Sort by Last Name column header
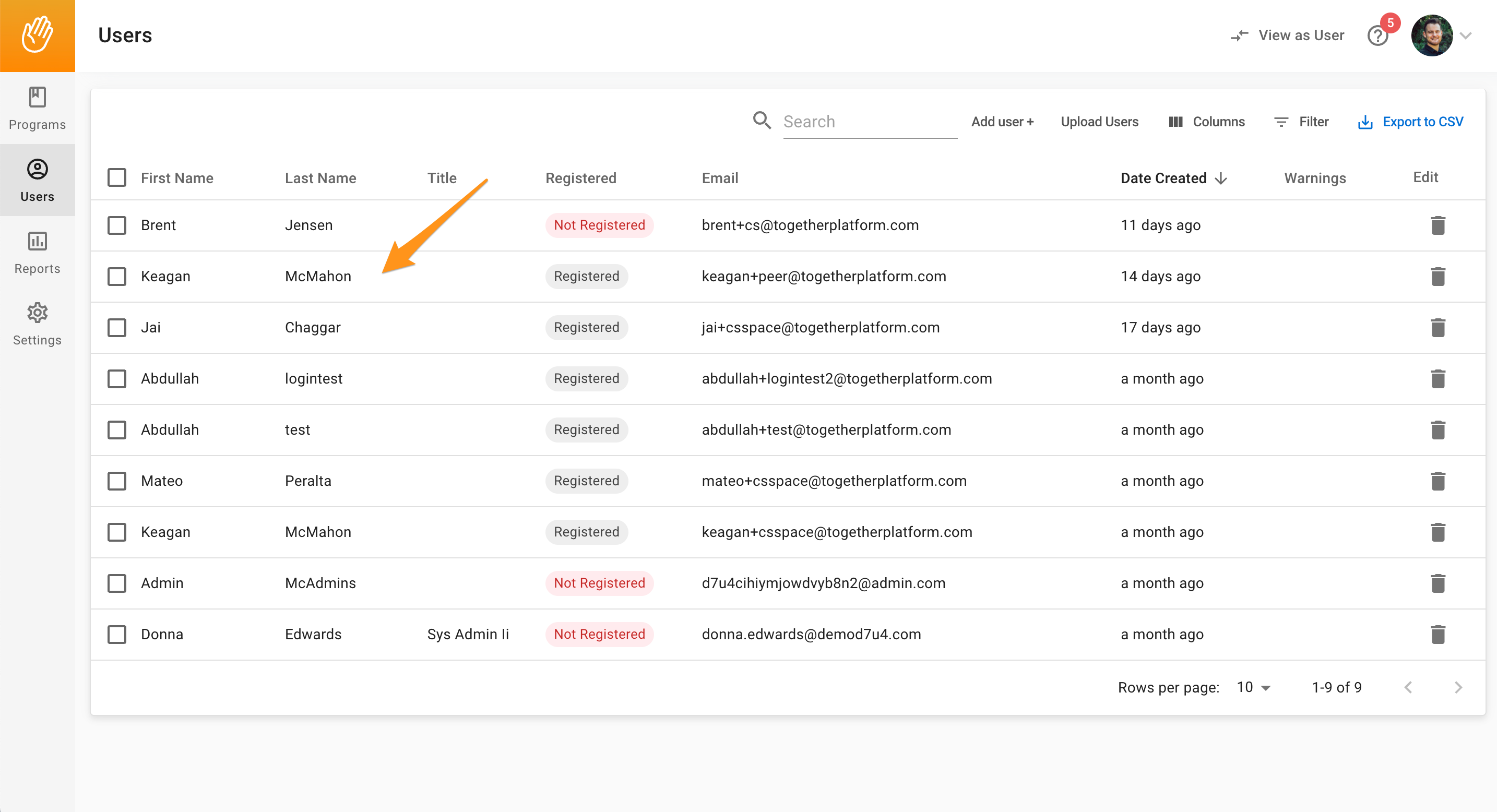The image size is (1497, 812). (x=320, y=178)
